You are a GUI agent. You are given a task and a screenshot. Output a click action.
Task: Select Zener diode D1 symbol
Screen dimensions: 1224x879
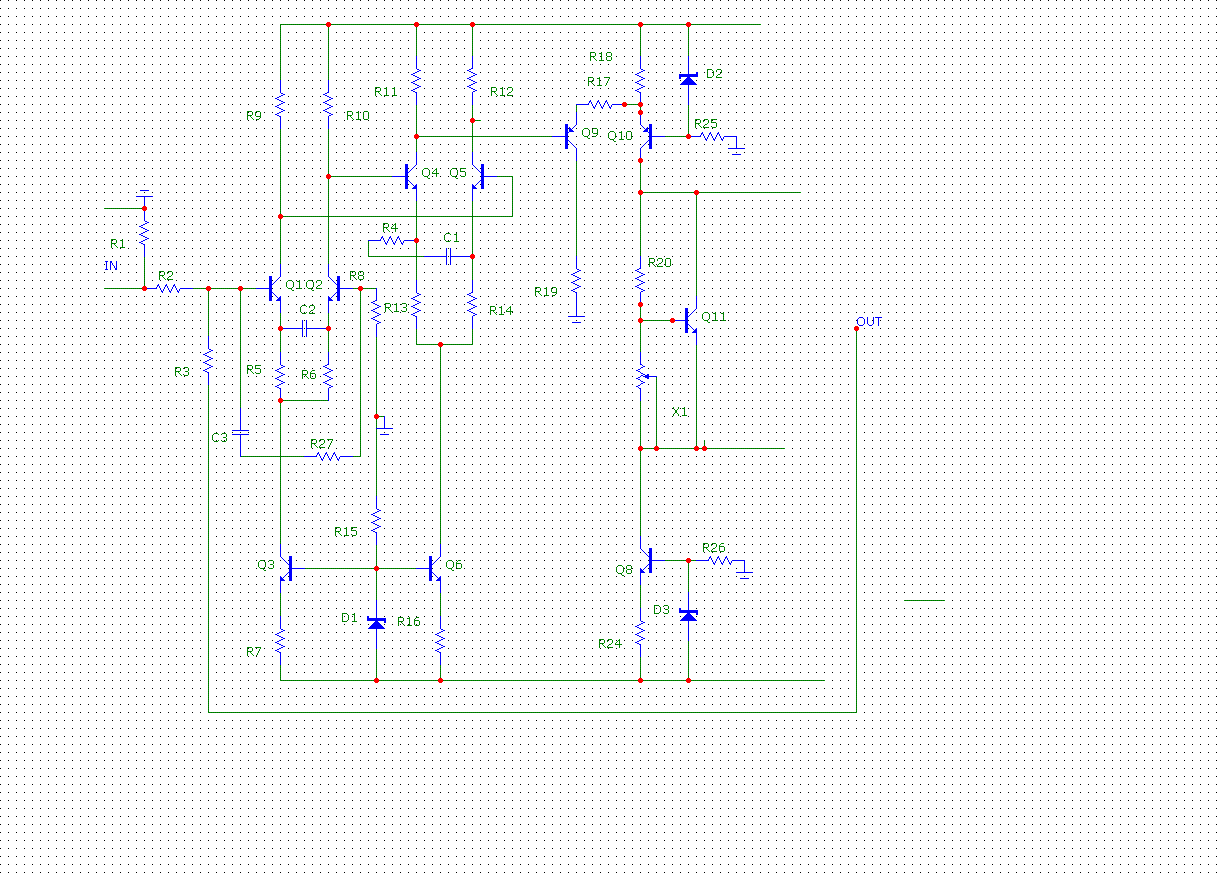[376, 623]
